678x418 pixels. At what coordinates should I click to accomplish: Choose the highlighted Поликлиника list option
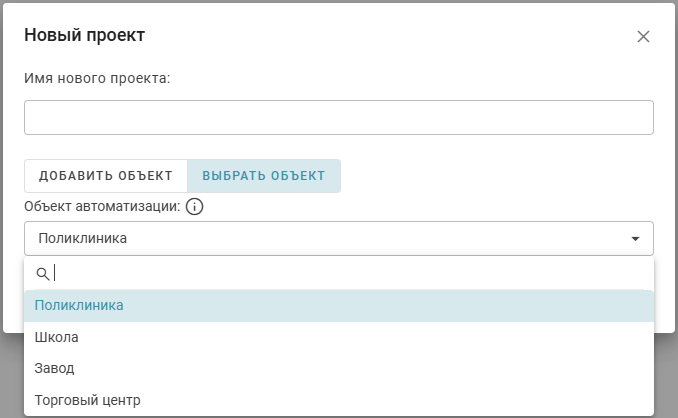coord(80,305)
